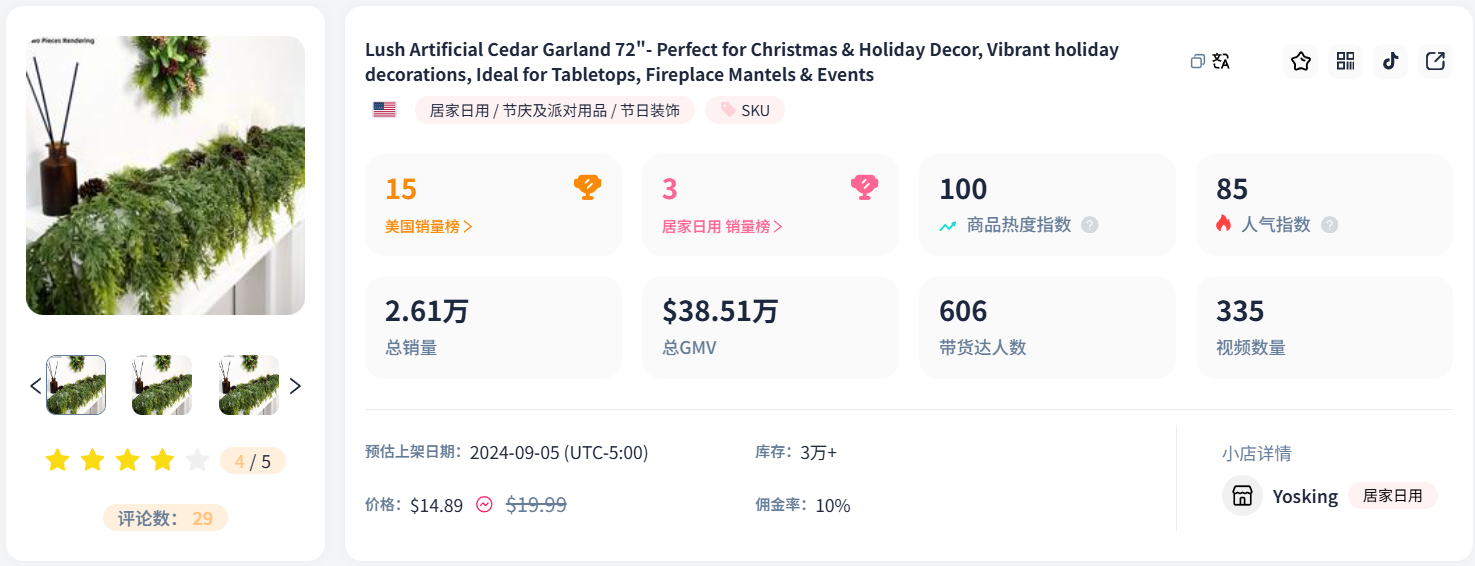
Task: Click the price trend icon next to $14.89
Action: pyautogui.click(x=484, y=505)
